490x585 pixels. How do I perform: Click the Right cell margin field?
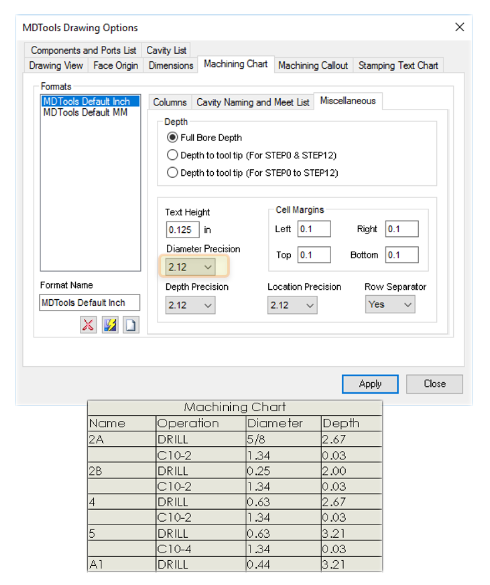coord(402,229)
